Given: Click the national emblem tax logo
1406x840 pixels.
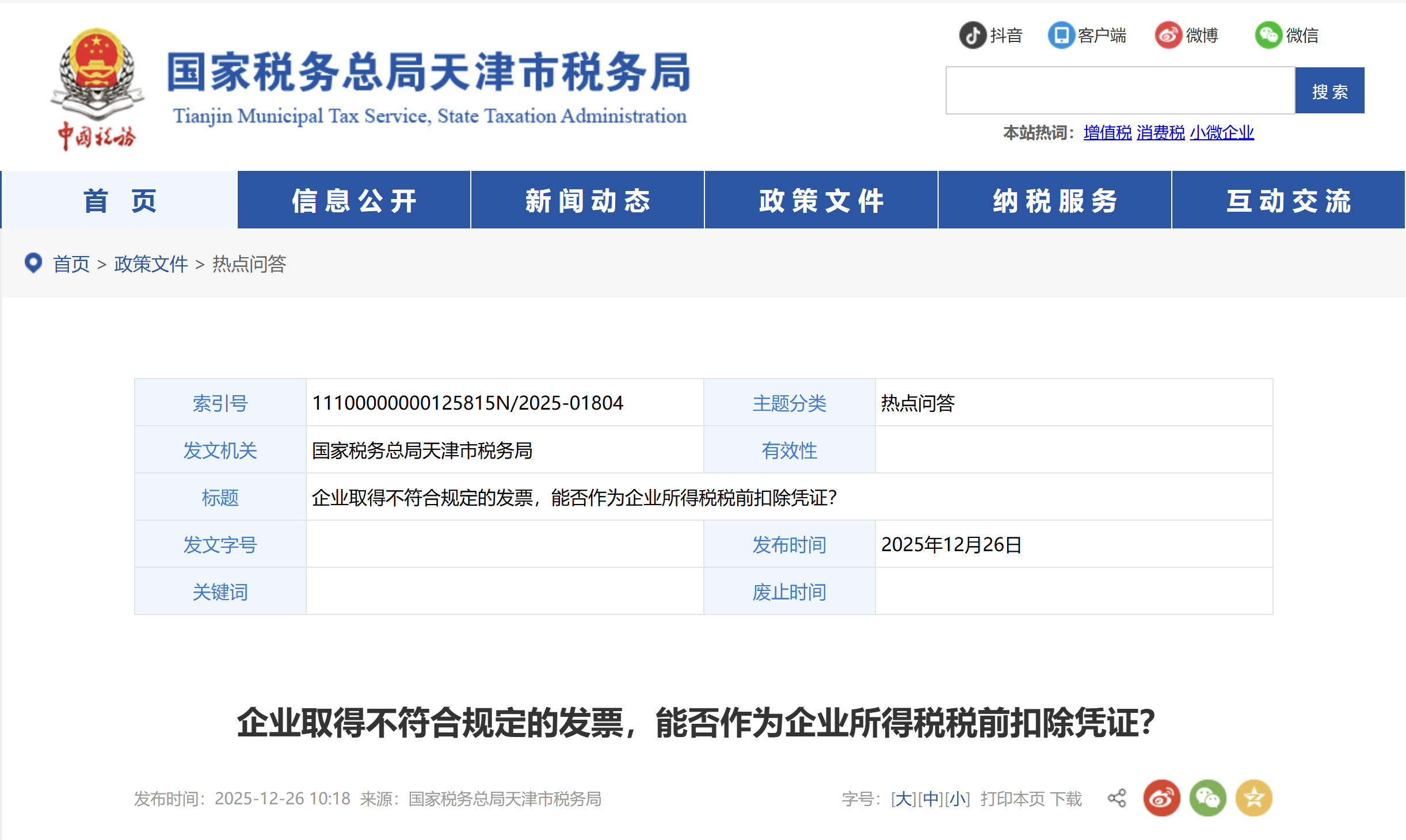Looking at the screenshot, I should pos(97,89).
